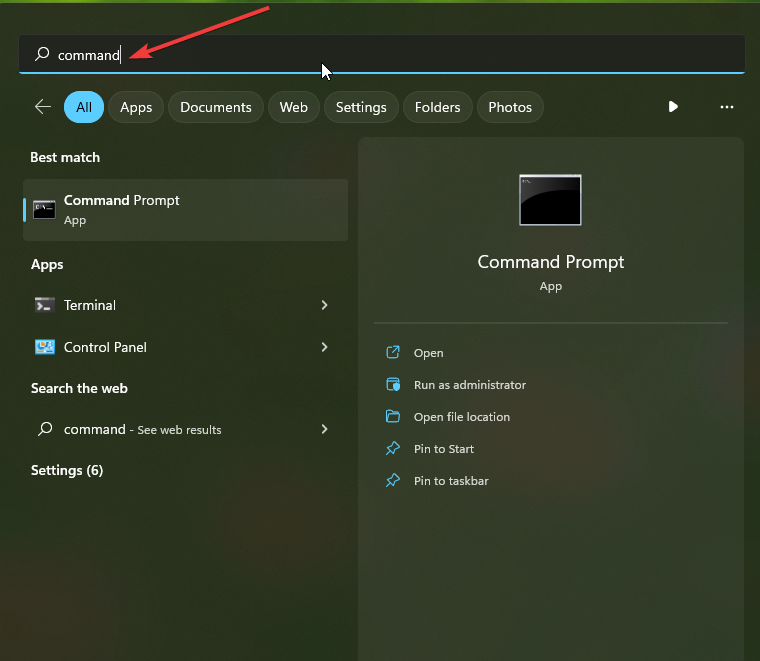Click the web search magnifier icon
Screen dimensions: 760x661
click(45, 428)
